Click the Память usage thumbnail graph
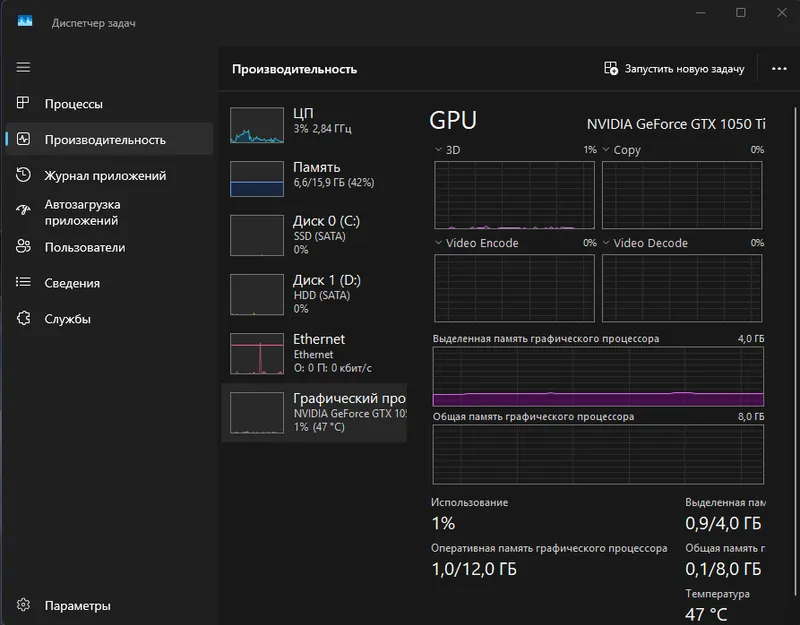 257,179
